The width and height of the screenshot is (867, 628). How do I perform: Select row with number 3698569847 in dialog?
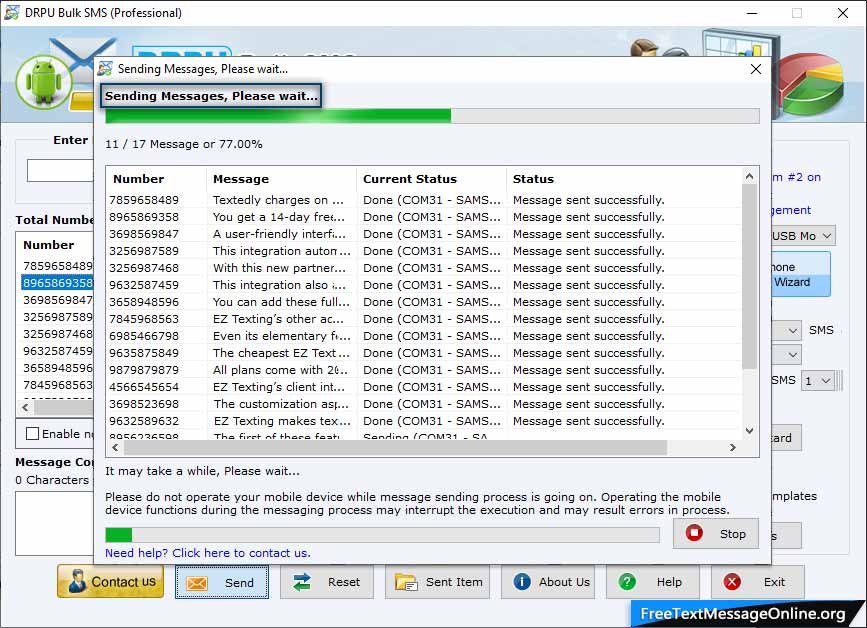424,234
